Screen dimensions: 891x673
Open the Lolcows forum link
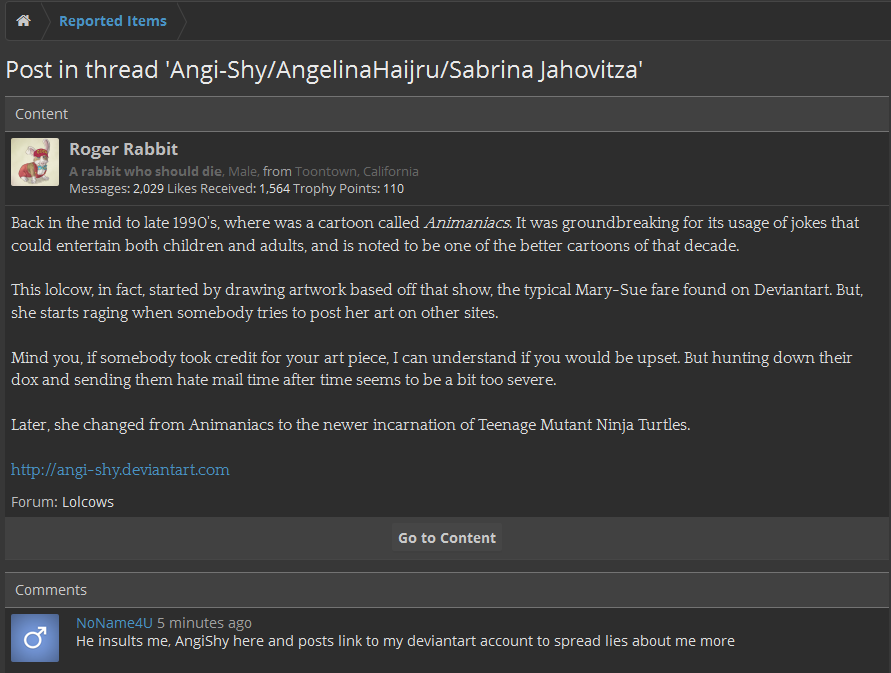click(x=88, y=502)
